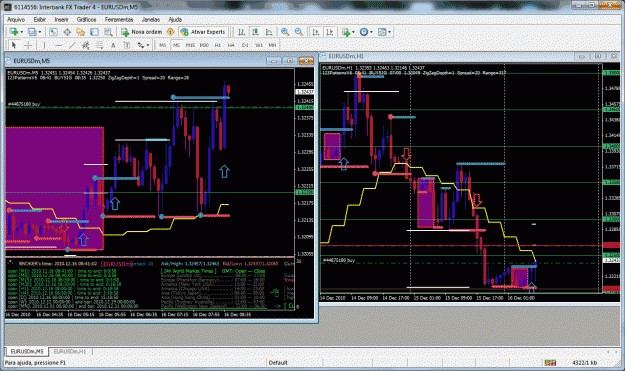Expand the Profiles dropdown arrow
This screenshot has height=371, width=625.
coord(39,32)
